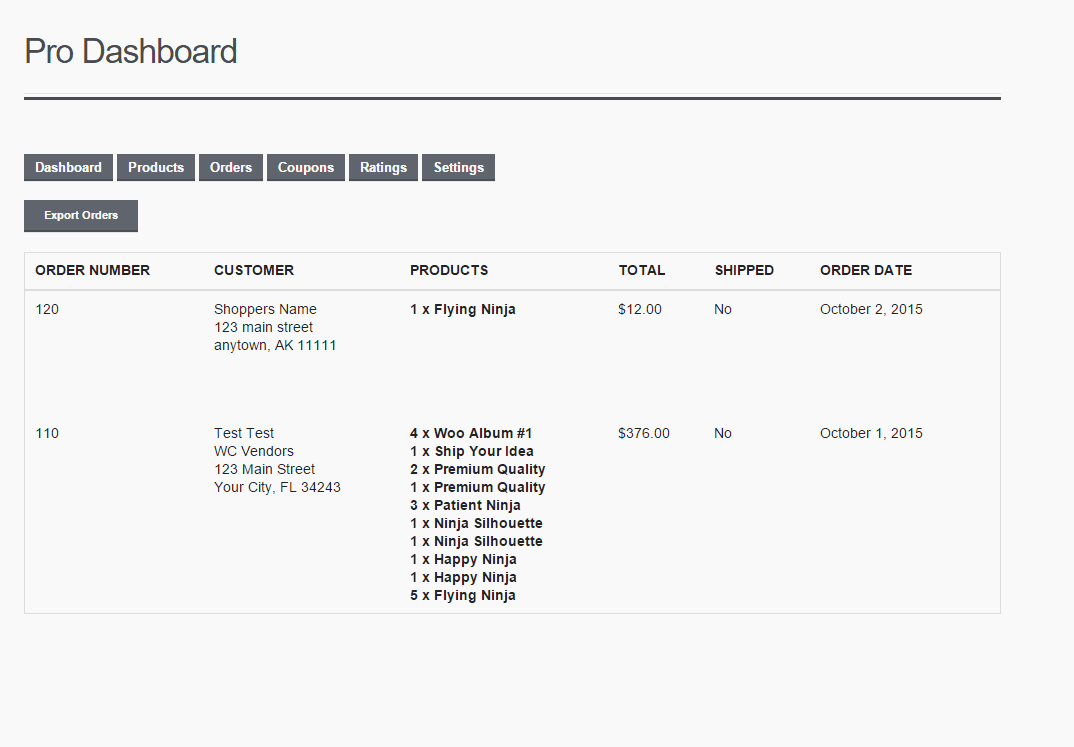Viewport: 1074px width, 747px height.
Task: Click the Pro Dashboard page title
Action: (x=130, y=51)
